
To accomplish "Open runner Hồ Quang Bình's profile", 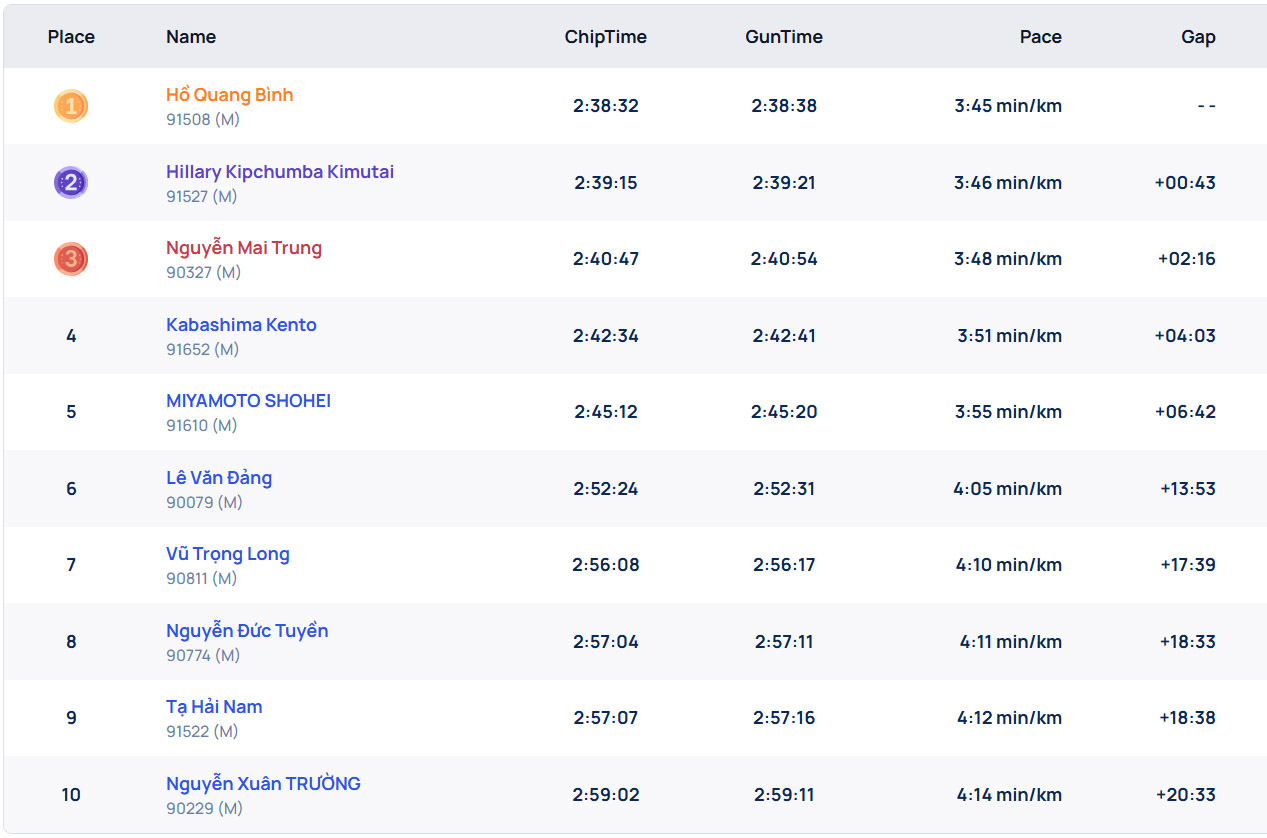I will pos(229,95).
